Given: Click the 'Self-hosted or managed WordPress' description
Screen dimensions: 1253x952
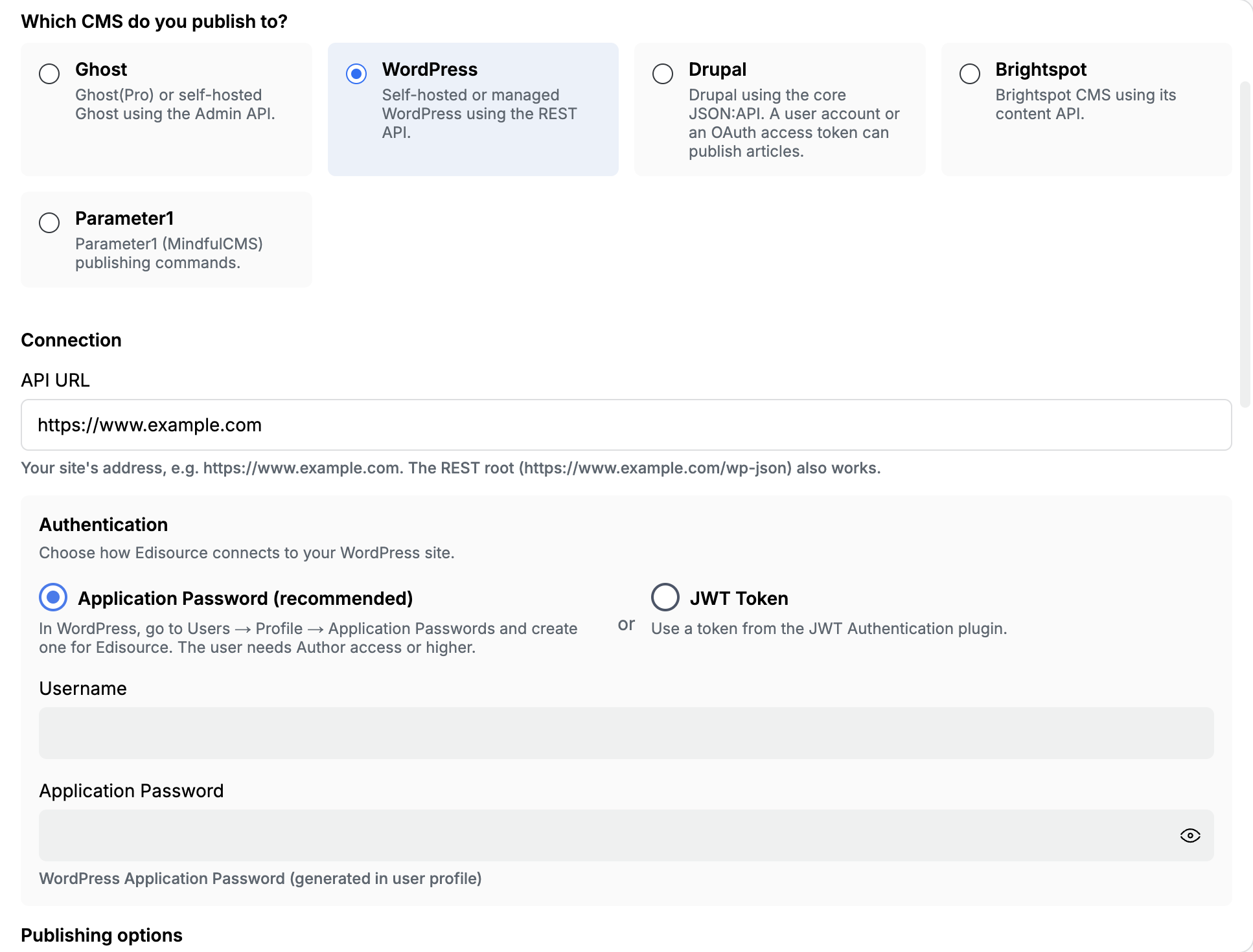Looking at the screenshot, I should click(x=479, y=113).
